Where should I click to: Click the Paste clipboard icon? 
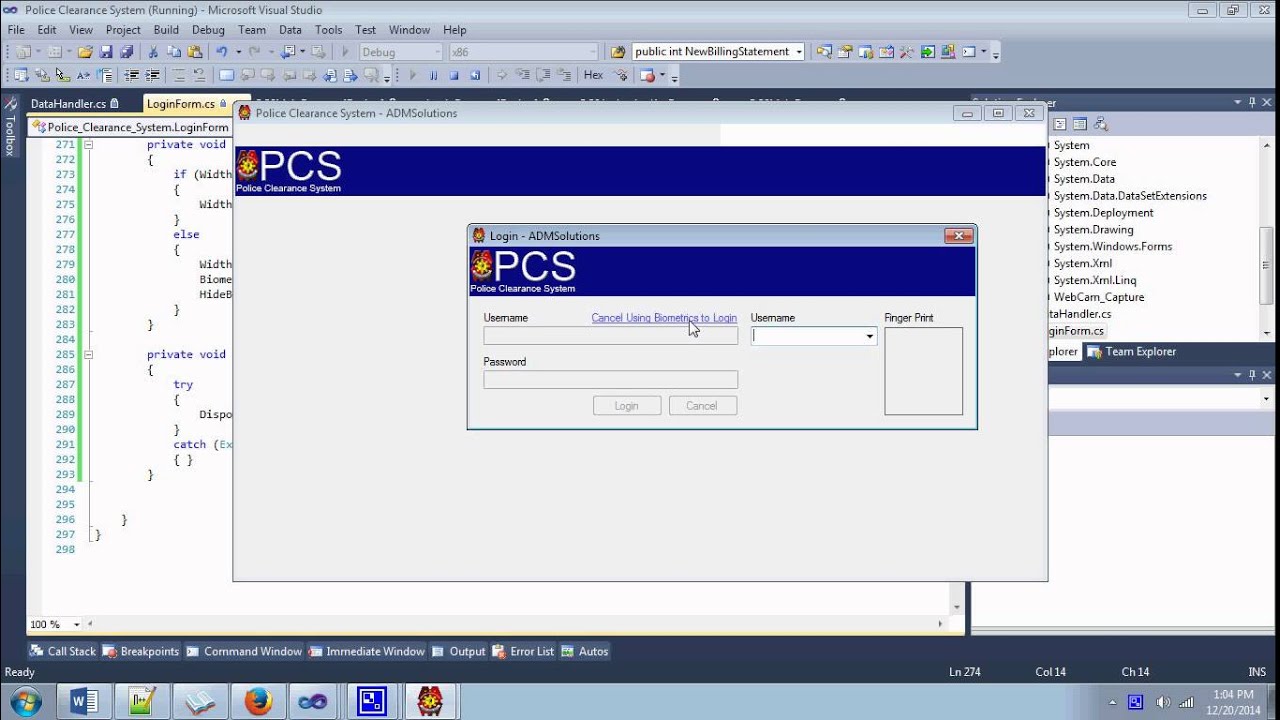193,52
